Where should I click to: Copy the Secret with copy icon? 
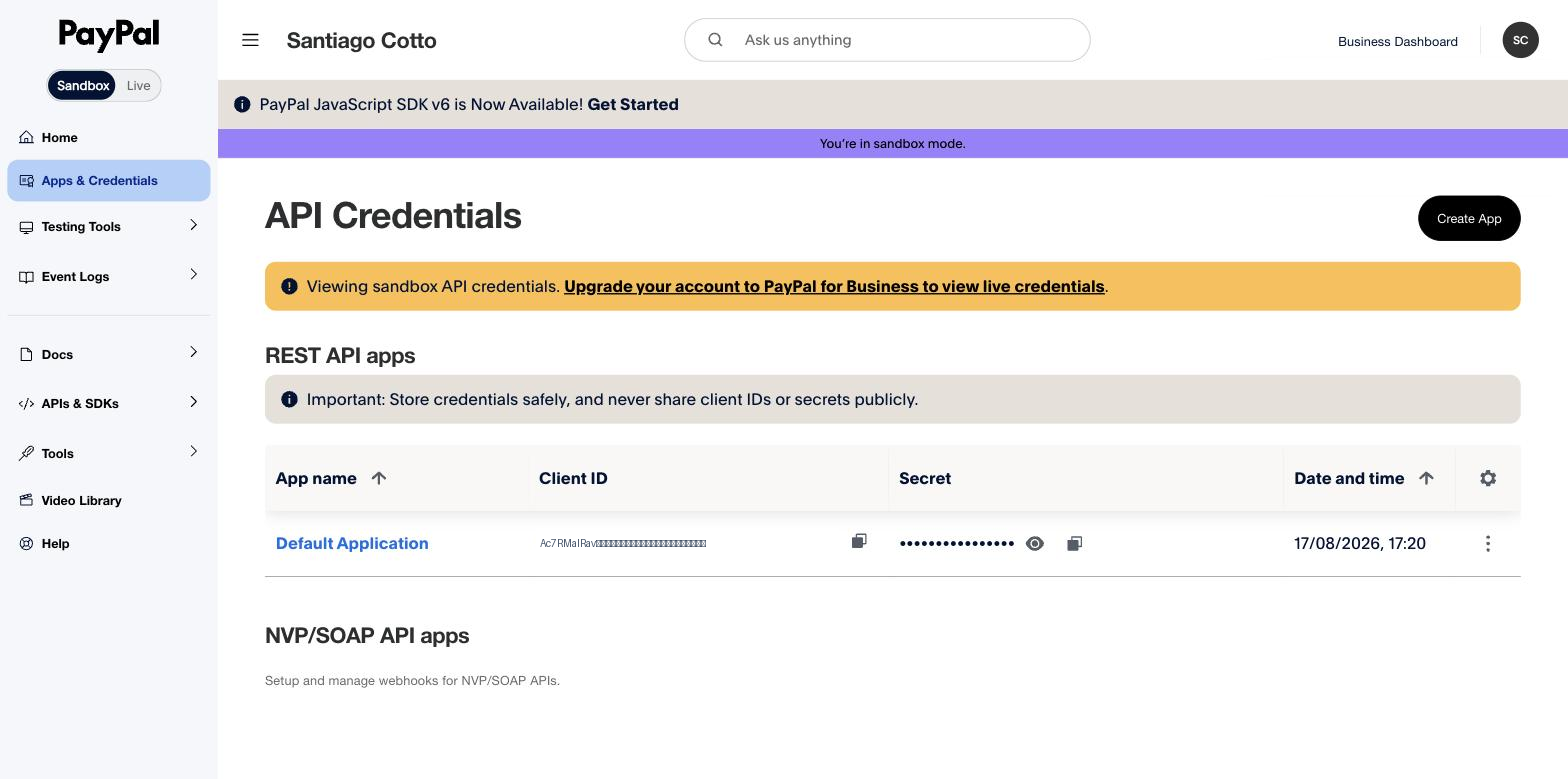click(x=1074, y=543)
